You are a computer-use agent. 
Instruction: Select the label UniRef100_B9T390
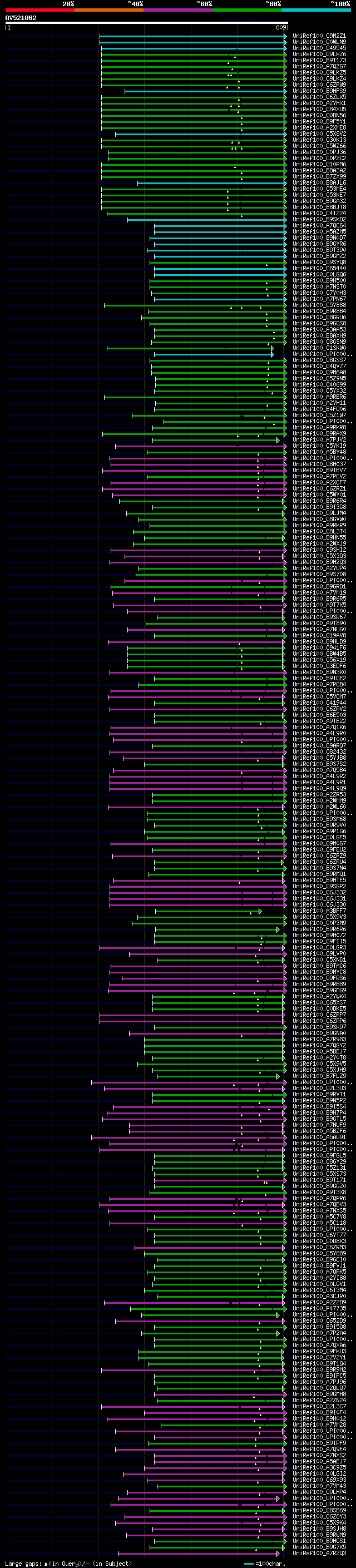pyautogui.click(x=319, y=250)
